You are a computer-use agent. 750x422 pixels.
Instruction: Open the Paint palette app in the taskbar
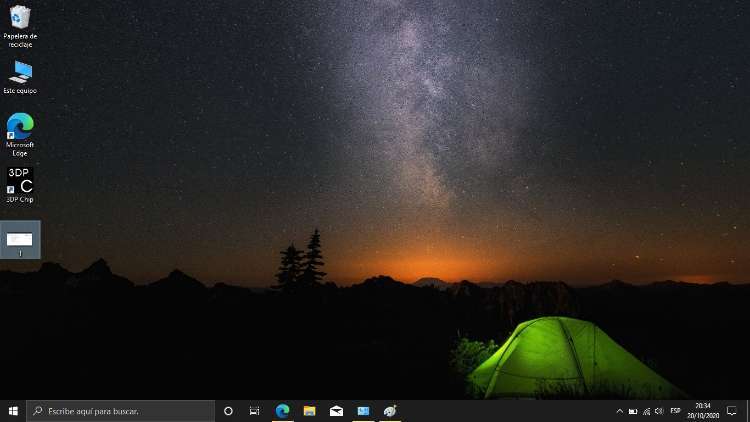391,411
